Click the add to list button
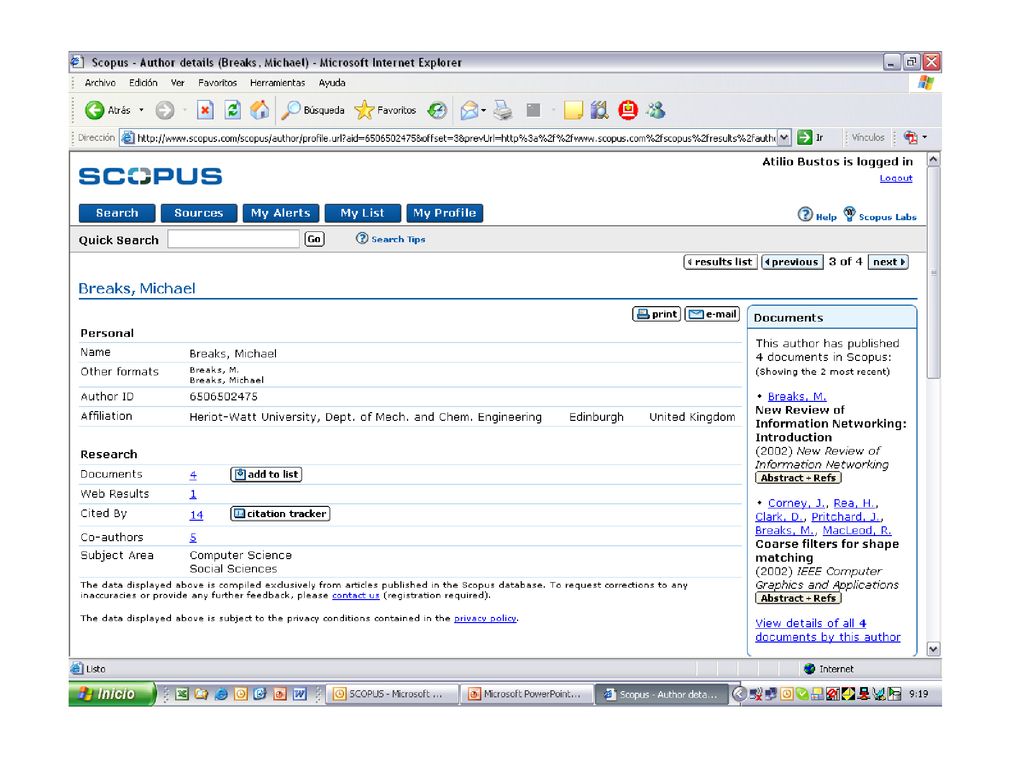Viewport: 1024px width, 768px height. [x=266, y=475]
